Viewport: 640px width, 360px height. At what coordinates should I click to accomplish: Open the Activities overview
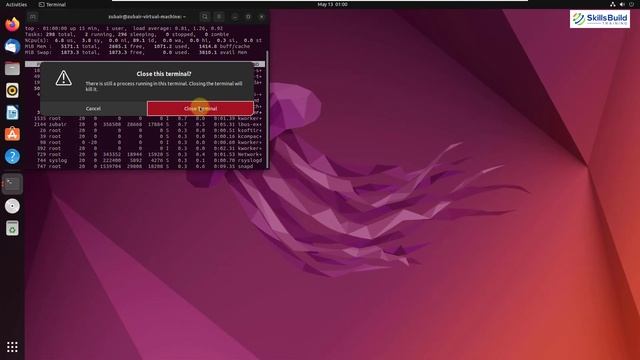click(16, 4)
